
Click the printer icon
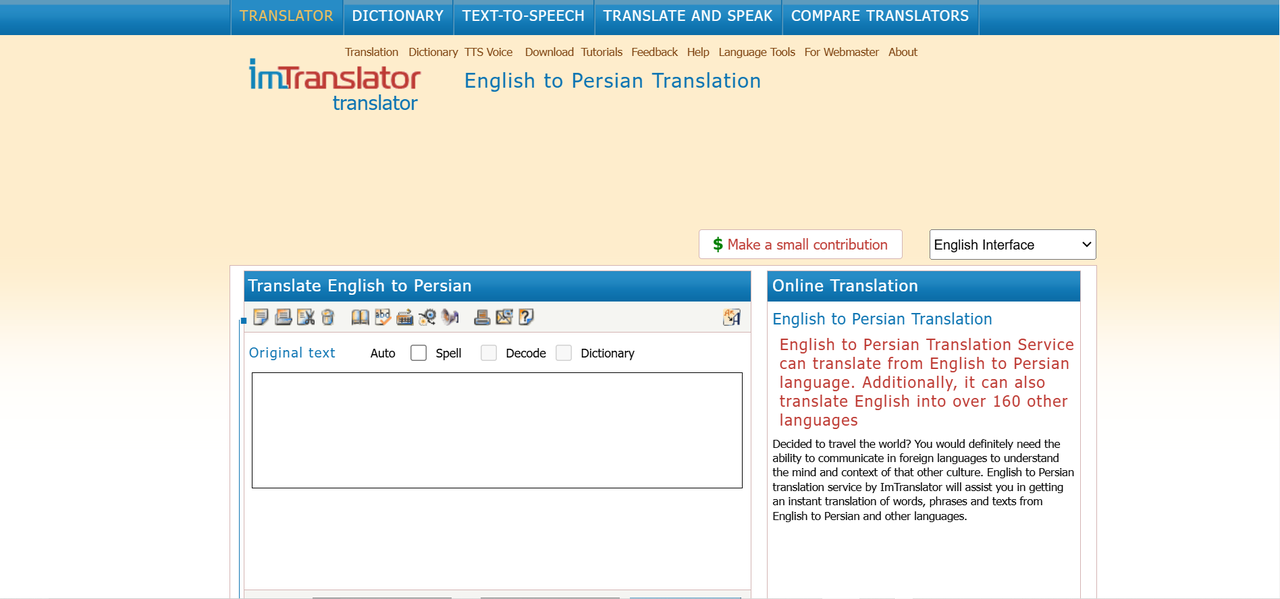(x=482, y=317)
